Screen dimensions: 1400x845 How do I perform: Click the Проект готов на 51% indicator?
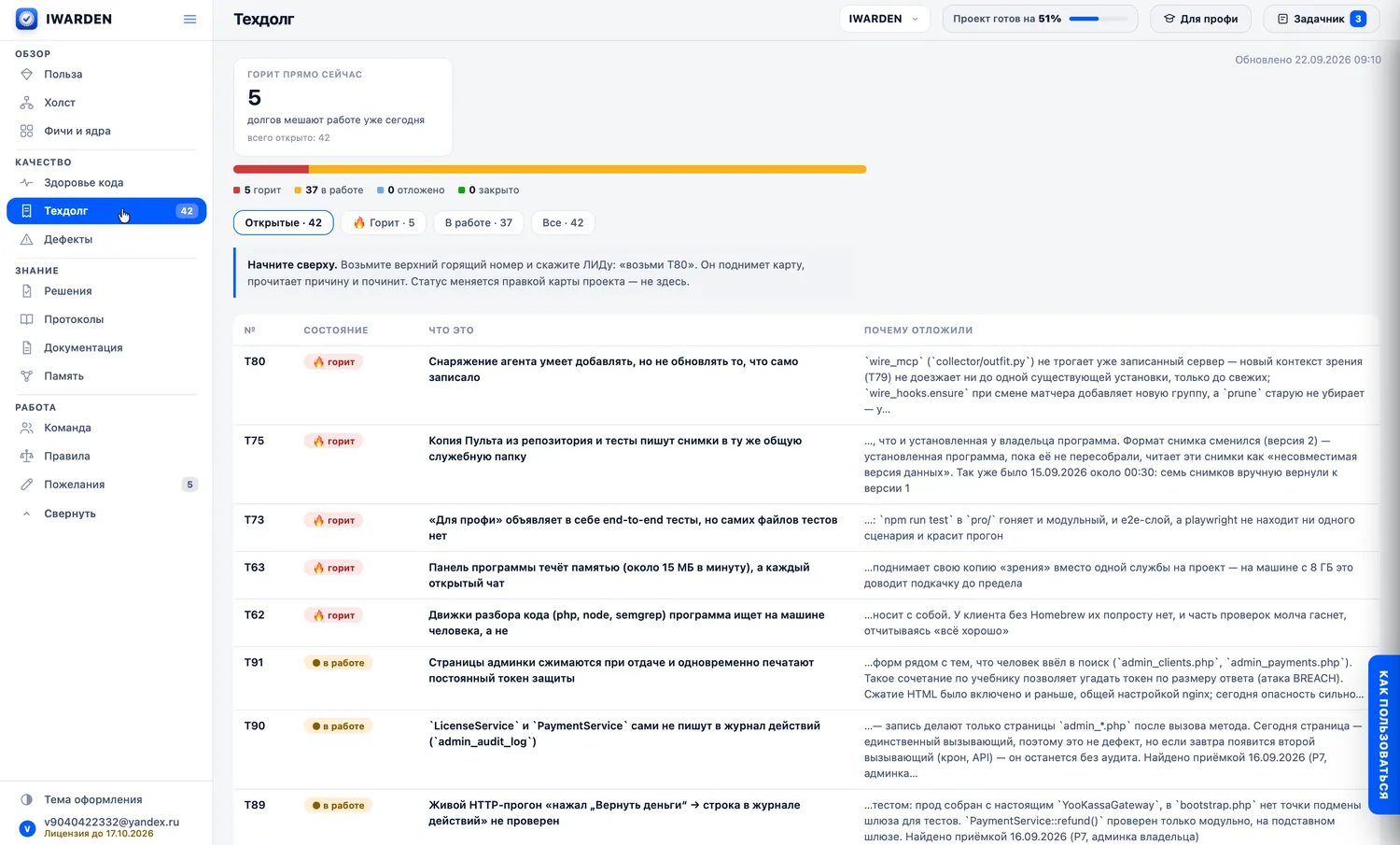coord(1040,19)
